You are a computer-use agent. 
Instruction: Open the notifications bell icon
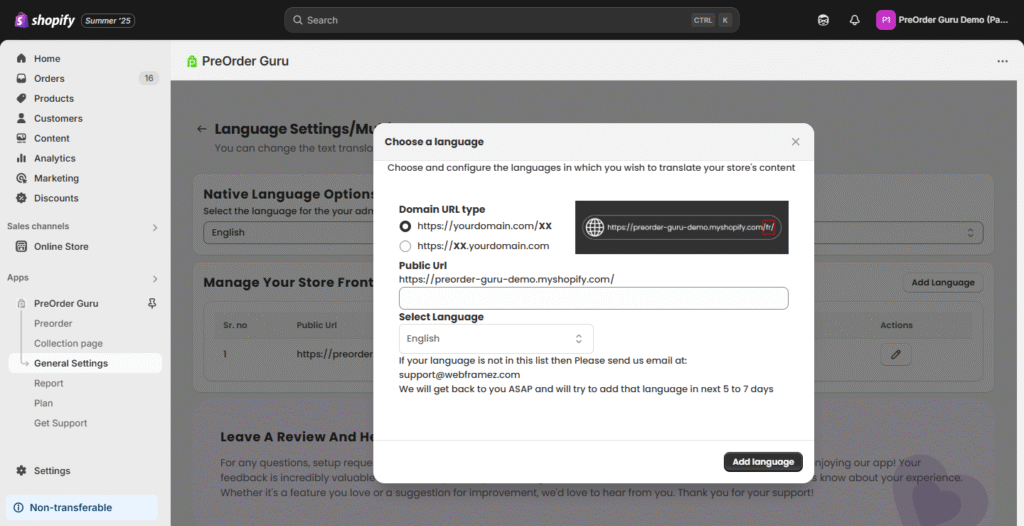point(854,20)
